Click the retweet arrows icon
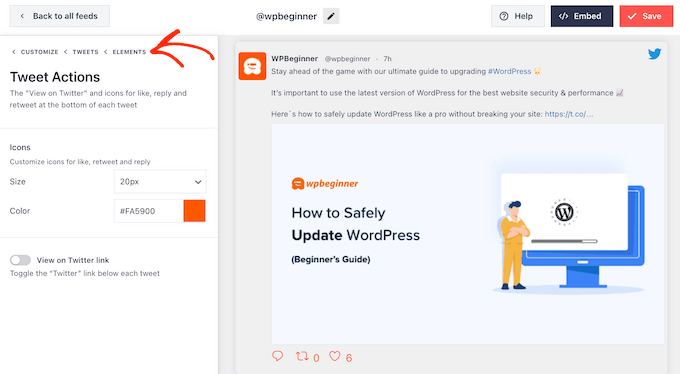The image size is (680, 374). 302,356
